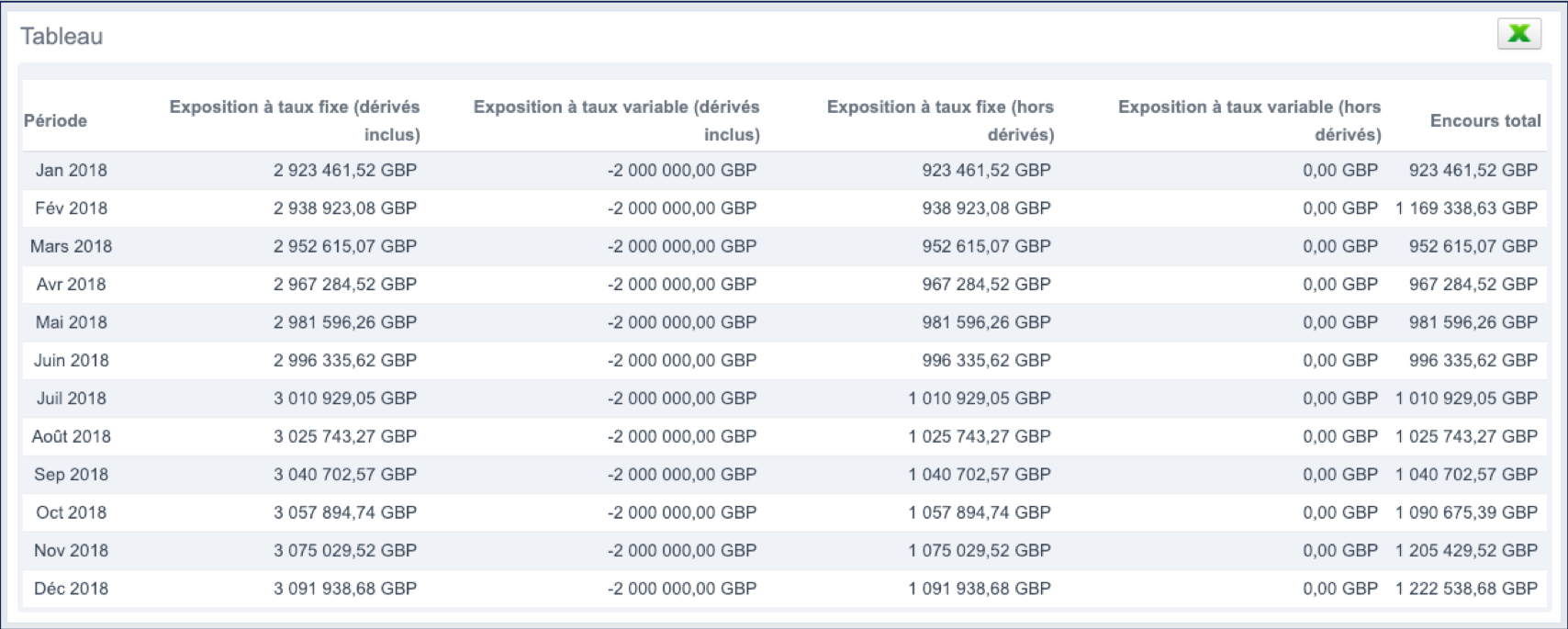
Task: Click 1 057 894,74 GBP in Oct 2018 row
Action: point(980,512)
